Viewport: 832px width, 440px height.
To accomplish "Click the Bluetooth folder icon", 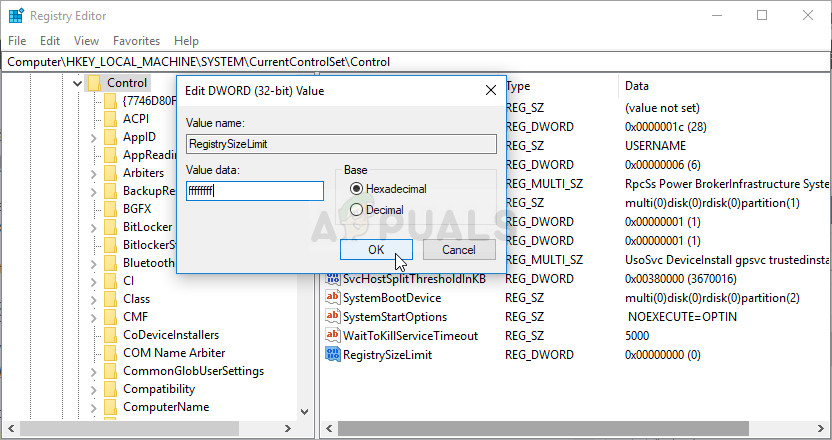I will [110, 263].
